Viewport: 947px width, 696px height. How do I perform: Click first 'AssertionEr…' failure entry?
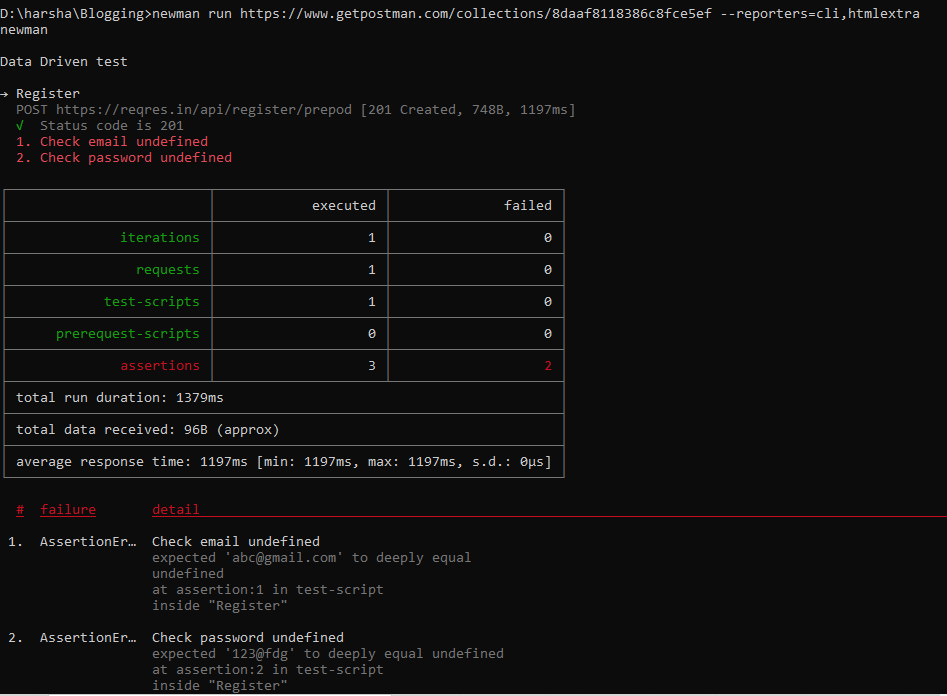[x=88, y=541]
